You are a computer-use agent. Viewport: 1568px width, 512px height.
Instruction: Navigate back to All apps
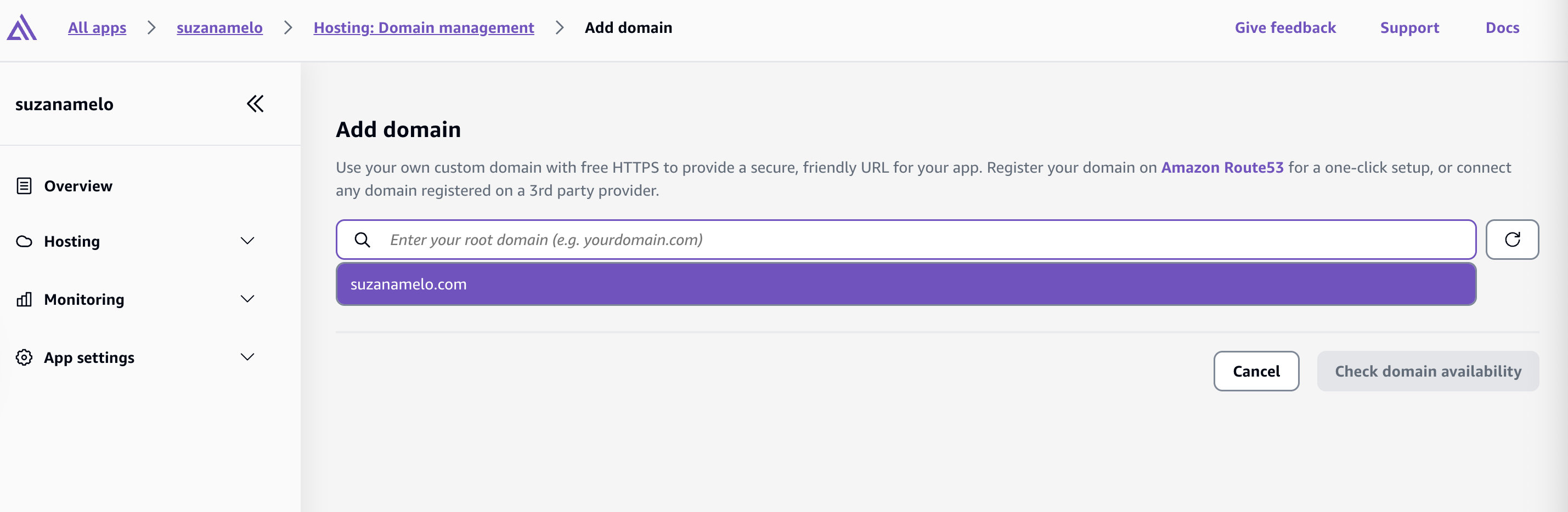[97, 27]
